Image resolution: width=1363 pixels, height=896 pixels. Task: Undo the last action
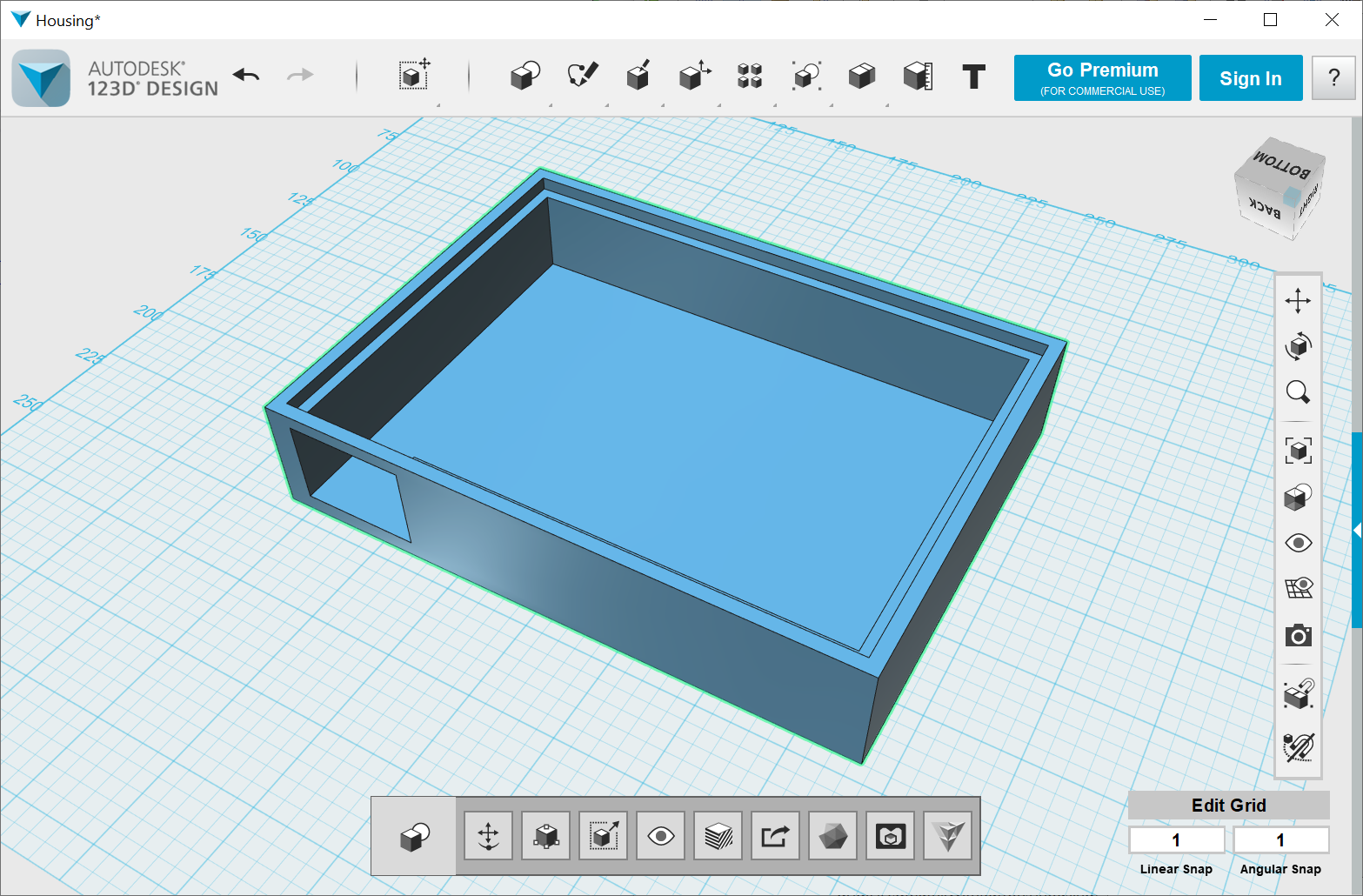point(247,76)
